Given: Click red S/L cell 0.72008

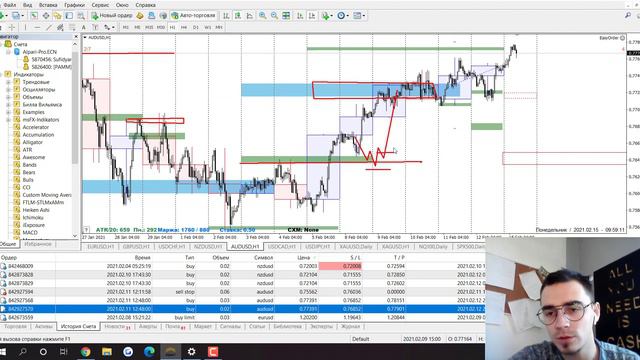Looking at the screenshot, I should [x=340, y=266].
